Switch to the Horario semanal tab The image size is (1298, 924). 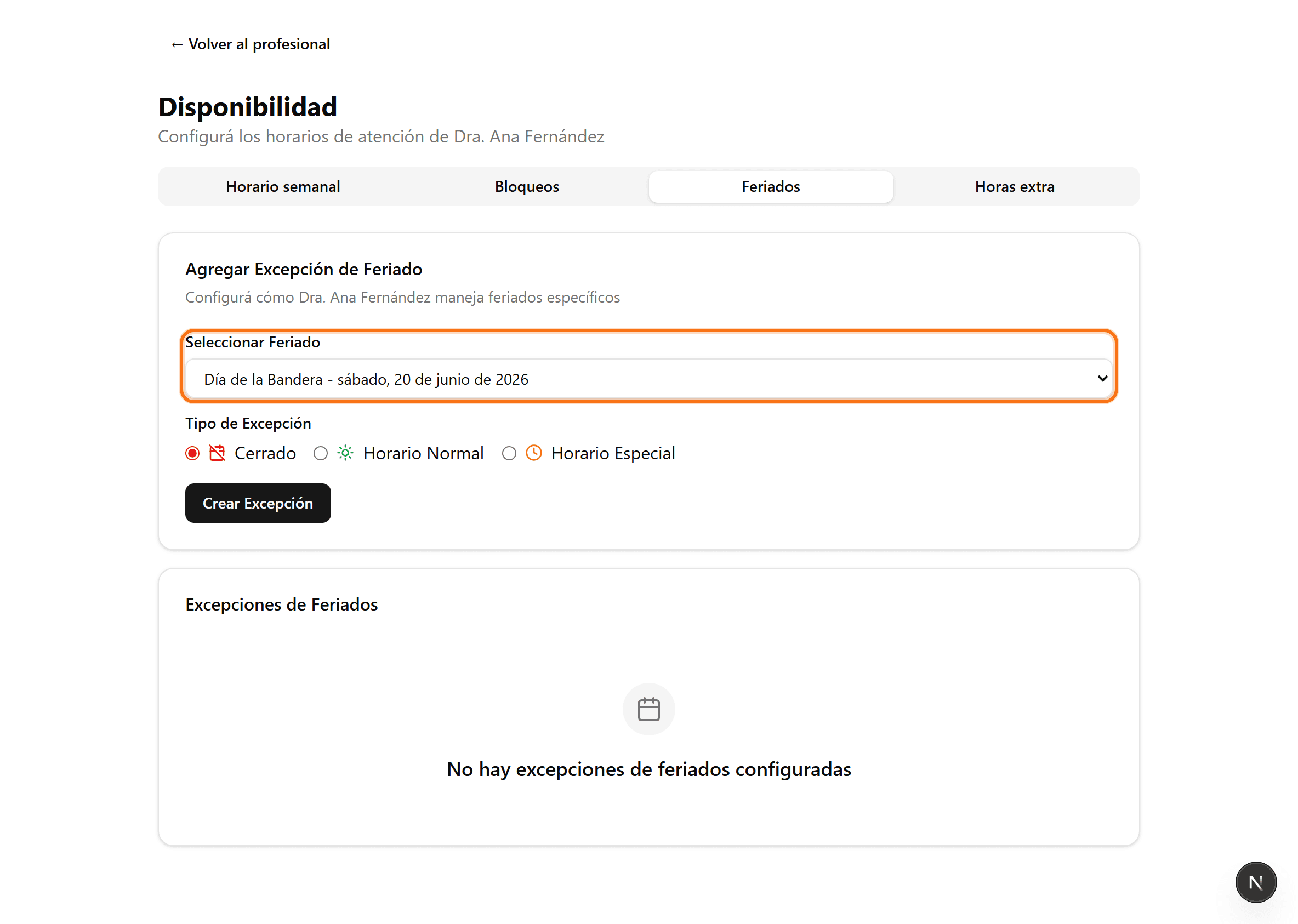click(283, 187)
